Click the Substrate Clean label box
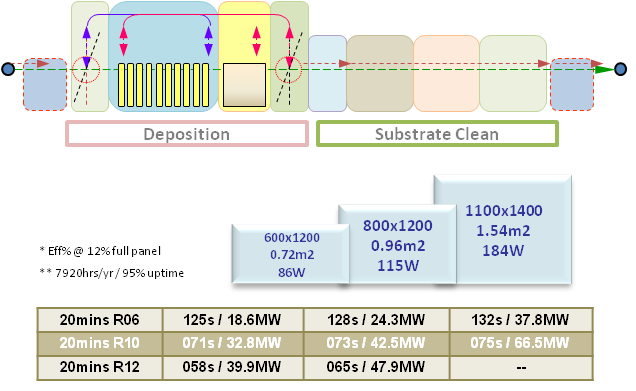Viewport: 636px width, 391px height. click(x=437, y=133)
